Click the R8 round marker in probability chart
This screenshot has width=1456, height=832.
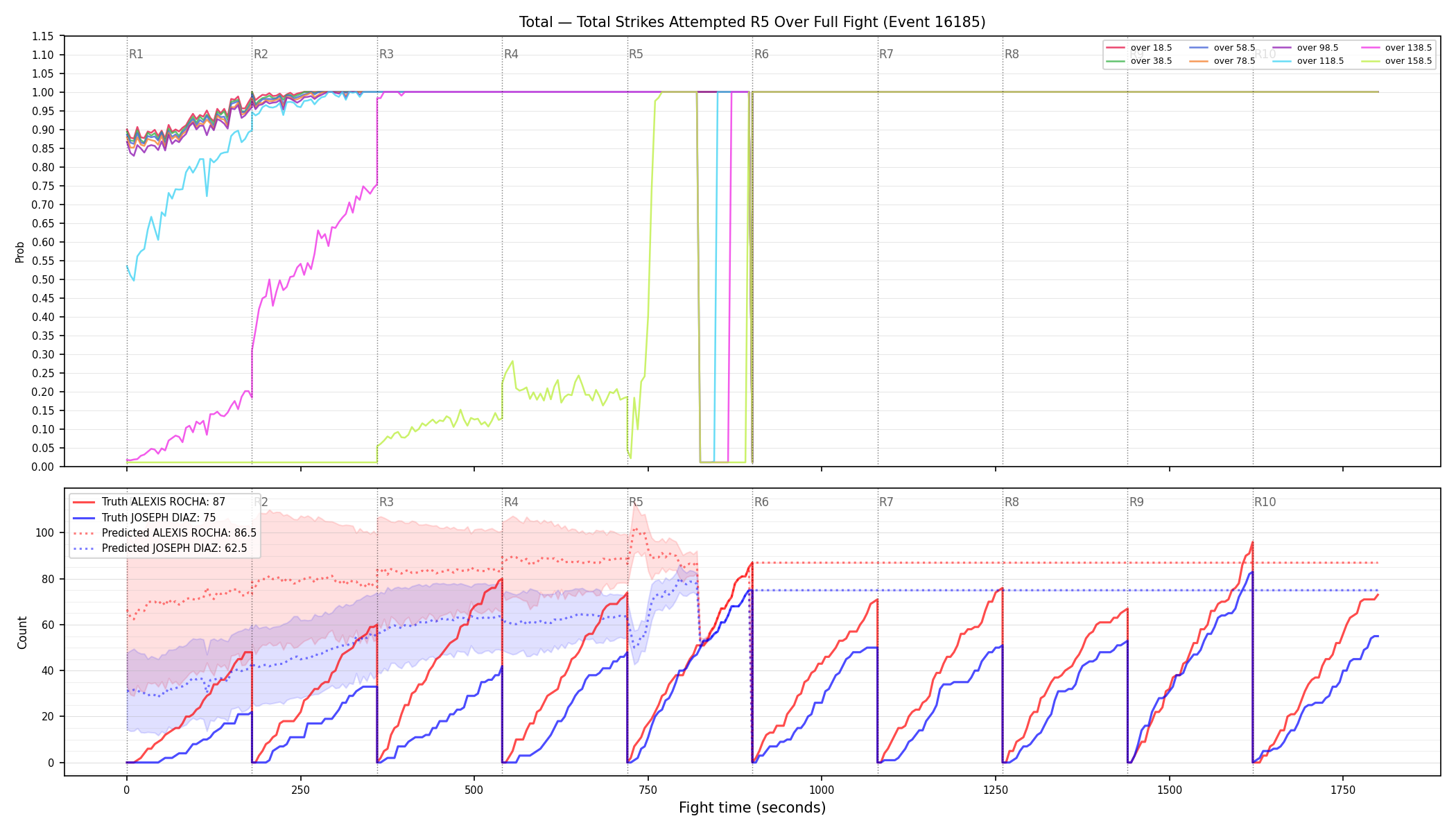[x=1012, y=54]
